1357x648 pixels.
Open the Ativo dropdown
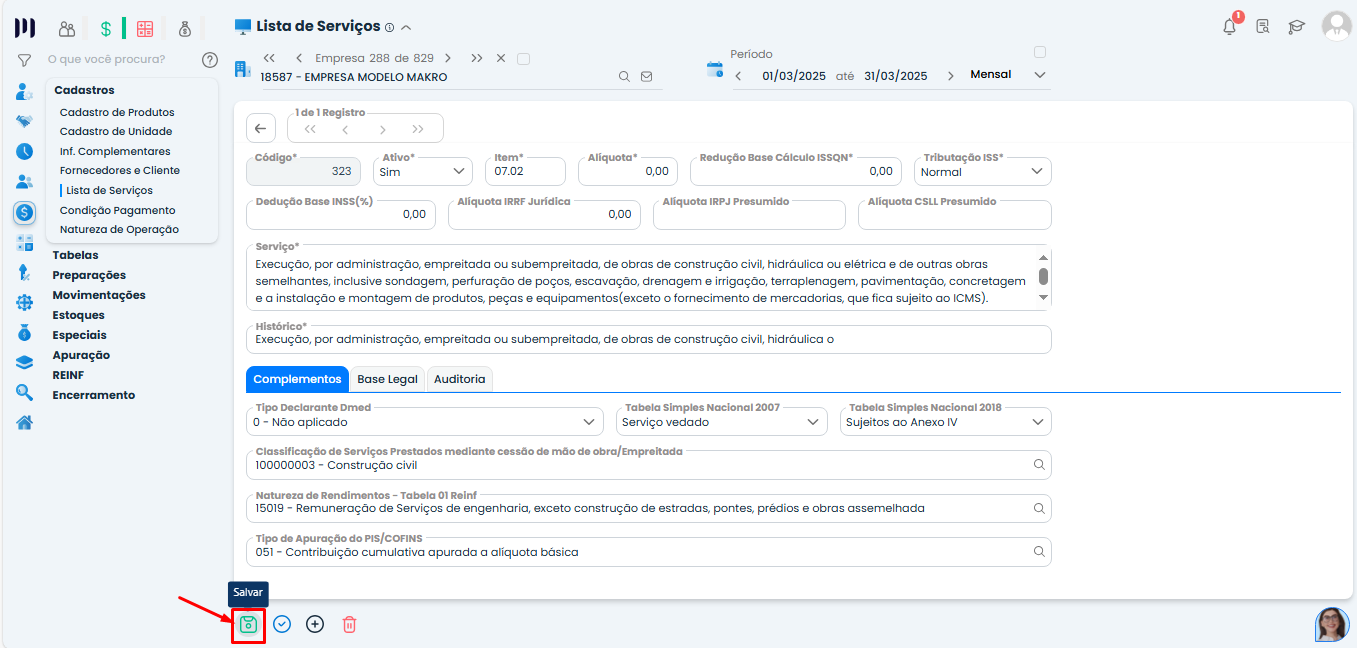[x=424, y=172]
